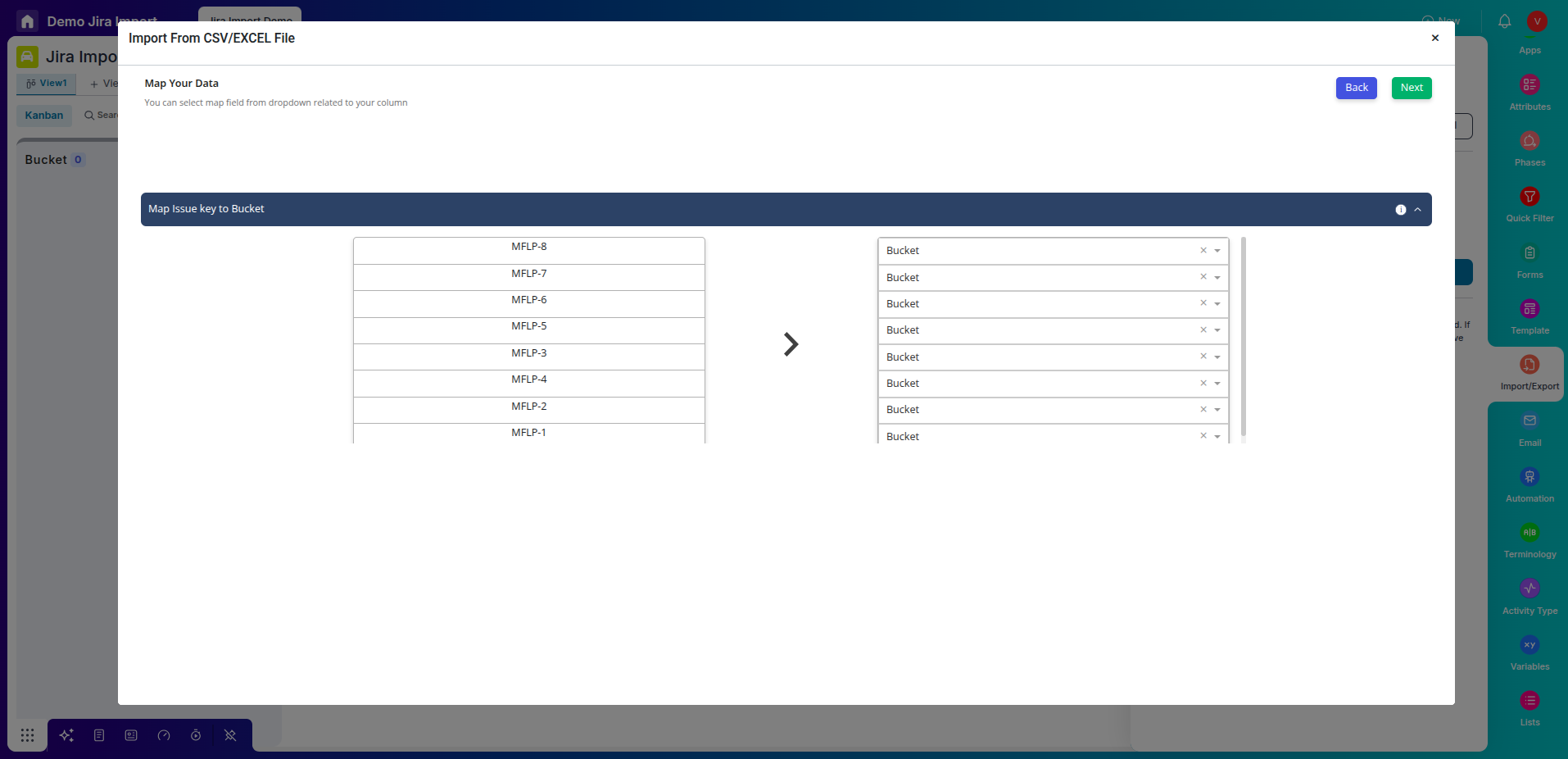Screen dimensions: 1568x759
Task: Open the user avatar menu
Action: pos(1537,21)
